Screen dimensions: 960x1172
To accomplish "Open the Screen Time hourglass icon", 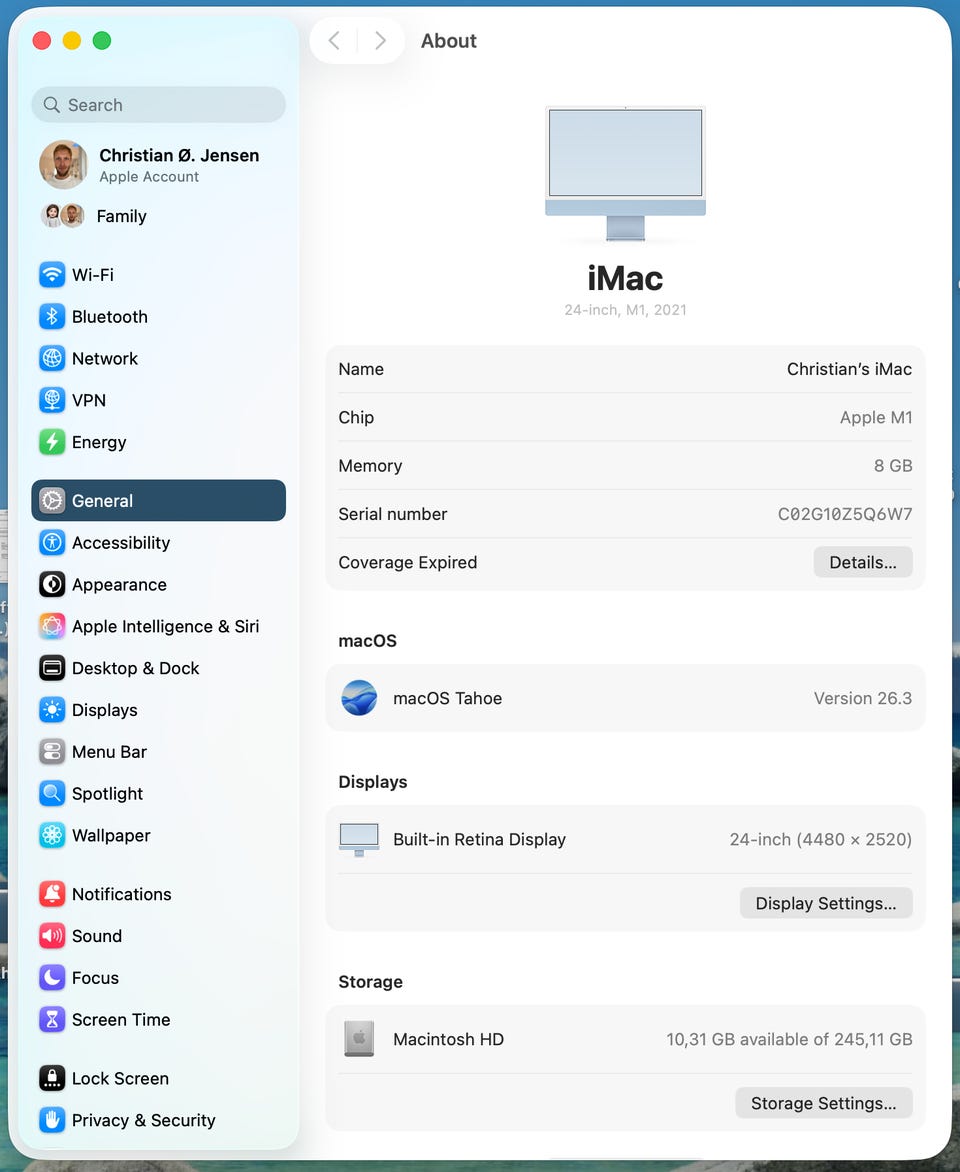I will click(52, 1019).
